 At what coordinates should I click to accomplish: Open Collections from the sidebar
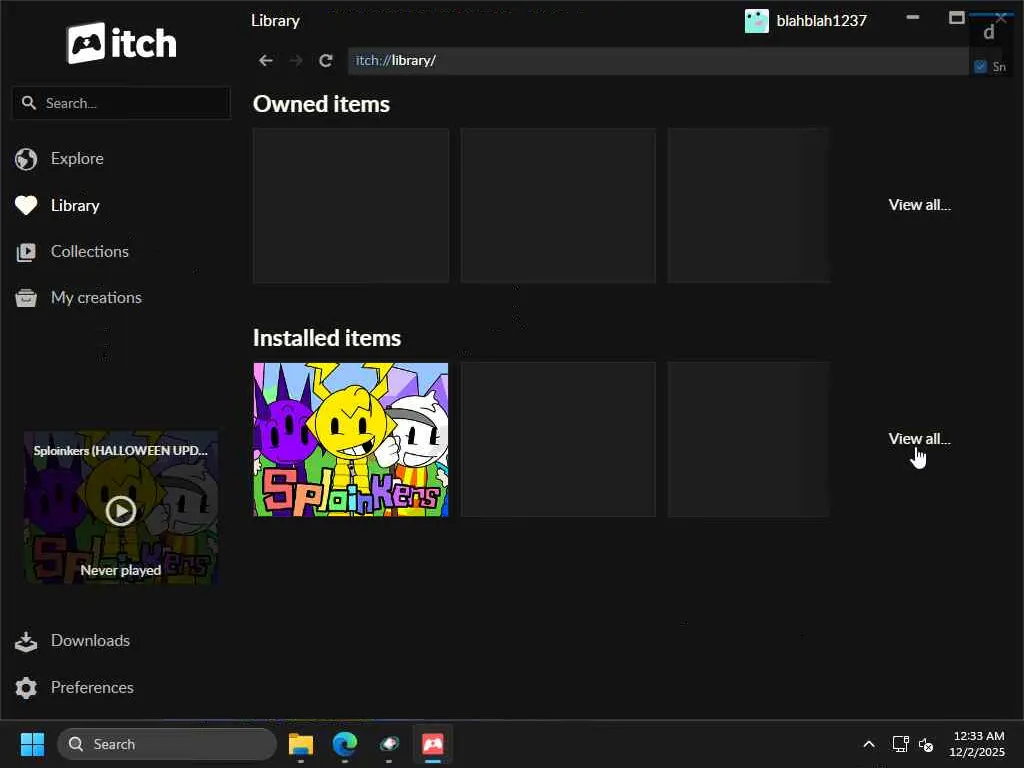click(89, 251)
